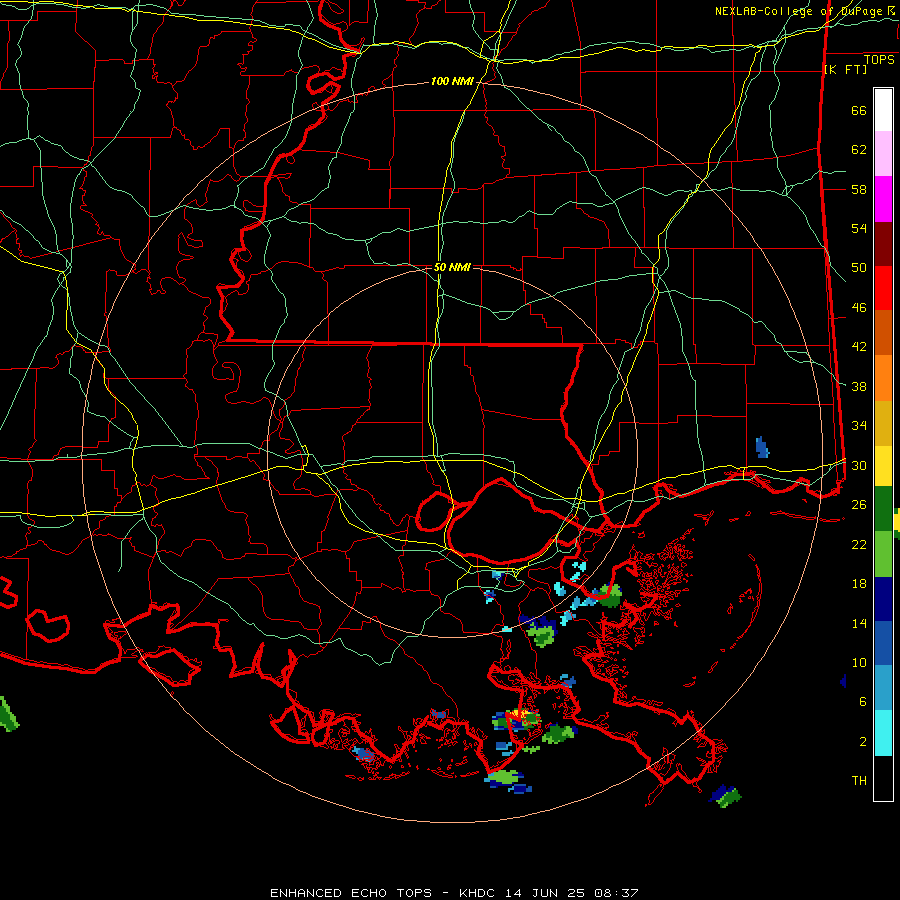Click the white swatch atop the legend
This screenshot has height=900, width=900.
883,110
